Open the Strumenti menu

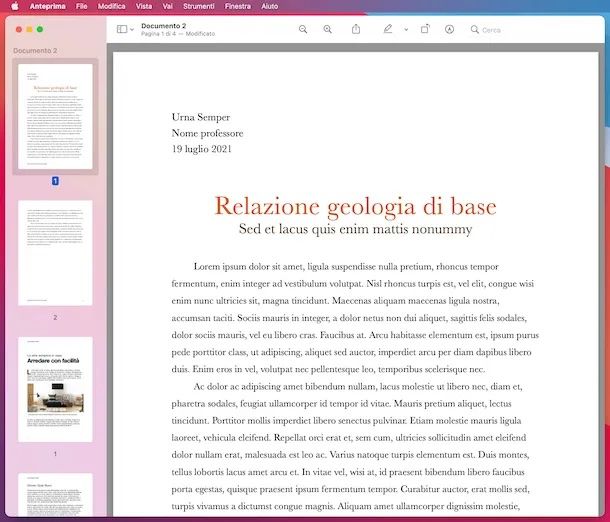(x=198, y=6)
